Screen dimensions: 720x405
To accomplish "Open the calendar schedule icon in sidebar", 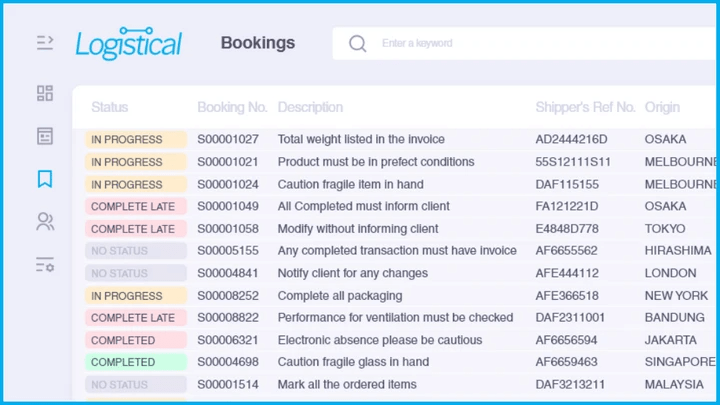I will pyautogui.click(x=45, y=136).
